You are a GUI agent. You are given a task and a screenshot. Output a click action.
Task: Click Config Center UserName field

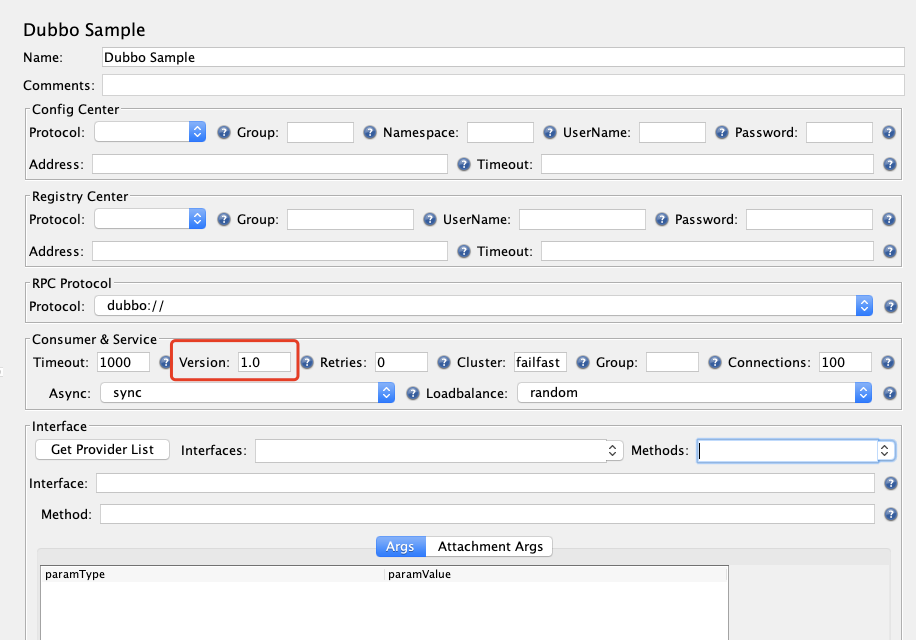(672, 133)
